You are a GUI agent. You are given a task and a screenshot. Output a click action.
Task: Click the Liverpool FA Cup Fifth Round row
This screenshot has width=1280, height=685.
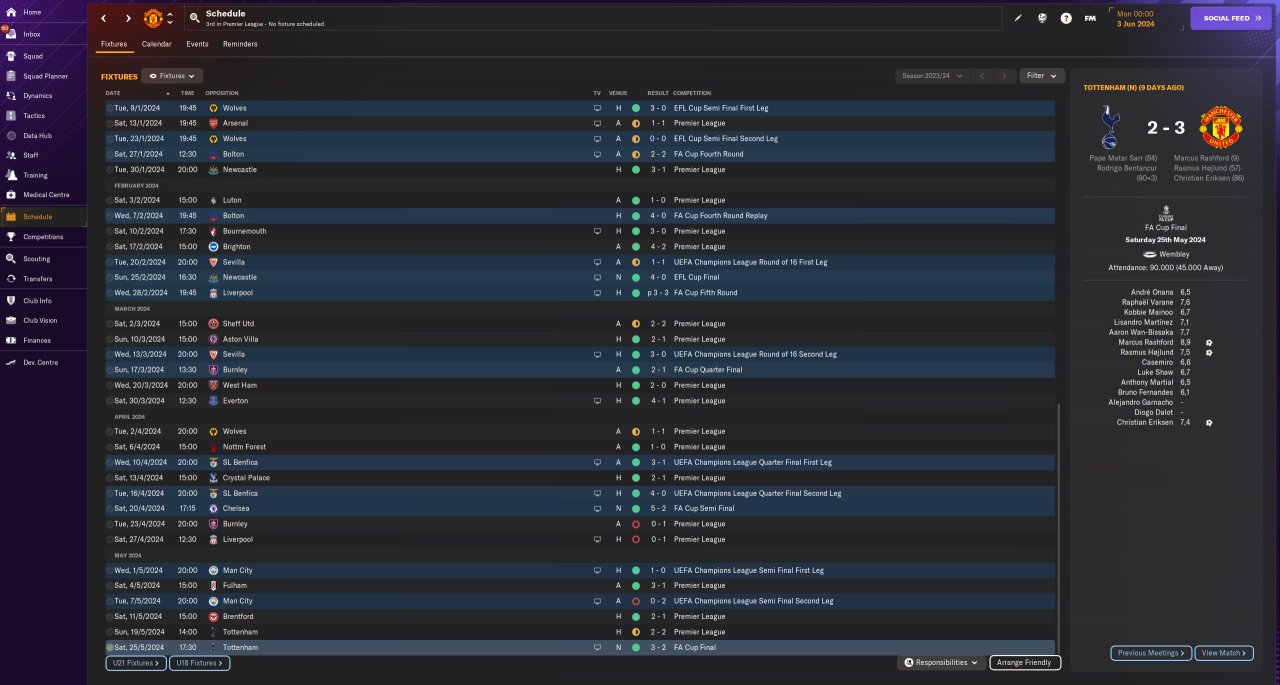coord(580,293)
